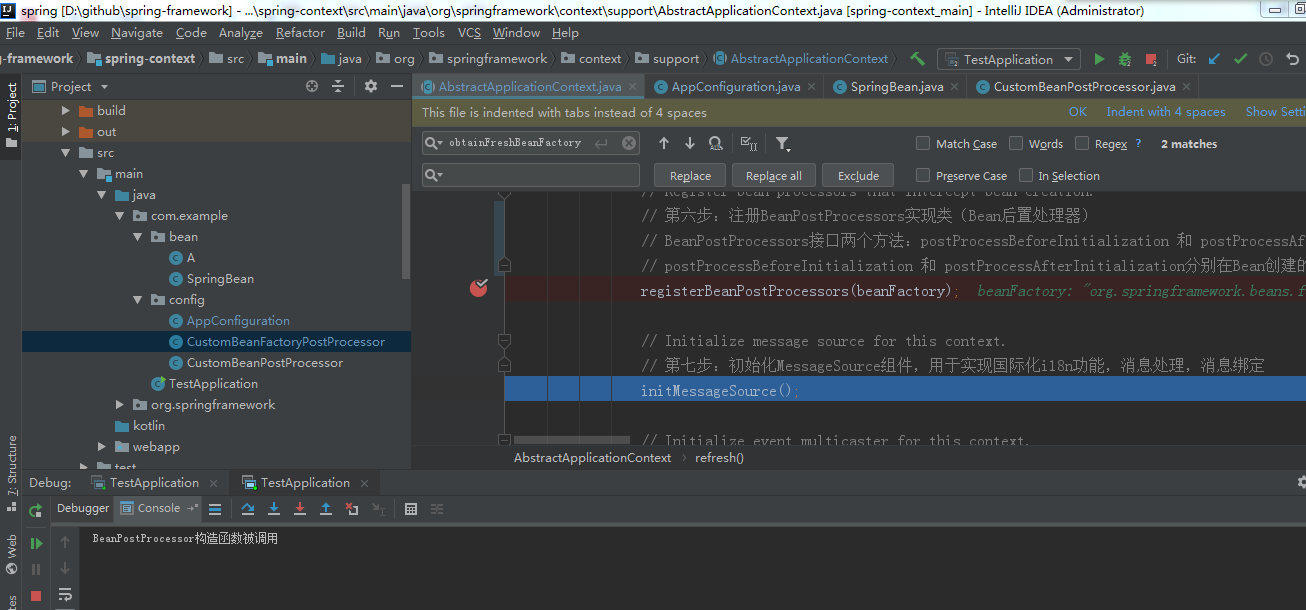Click the search filter funnel icon

pyautogui.click(x=782, y=144)
